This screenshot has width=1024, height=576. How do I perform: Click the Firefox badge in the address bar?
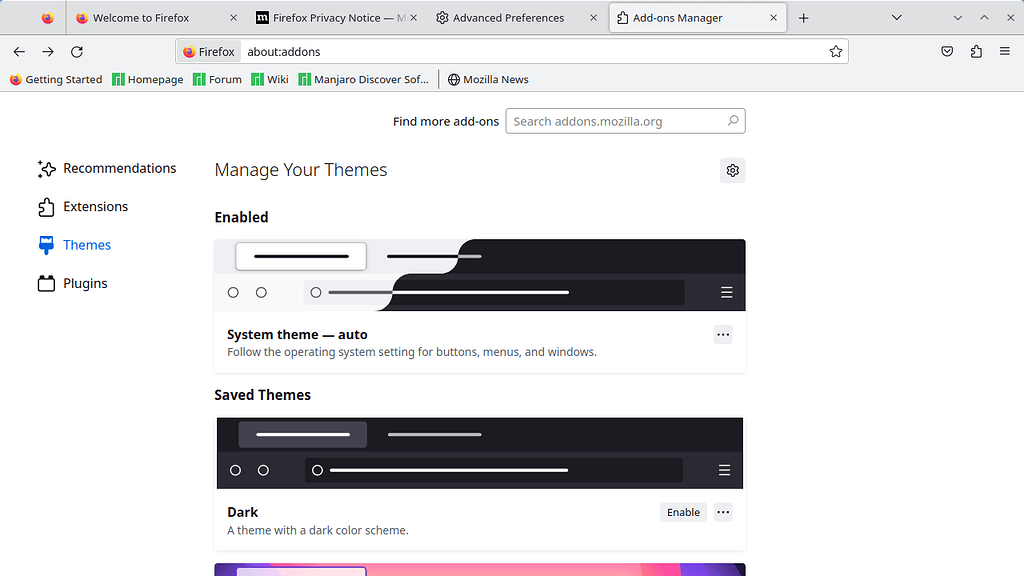208,51
